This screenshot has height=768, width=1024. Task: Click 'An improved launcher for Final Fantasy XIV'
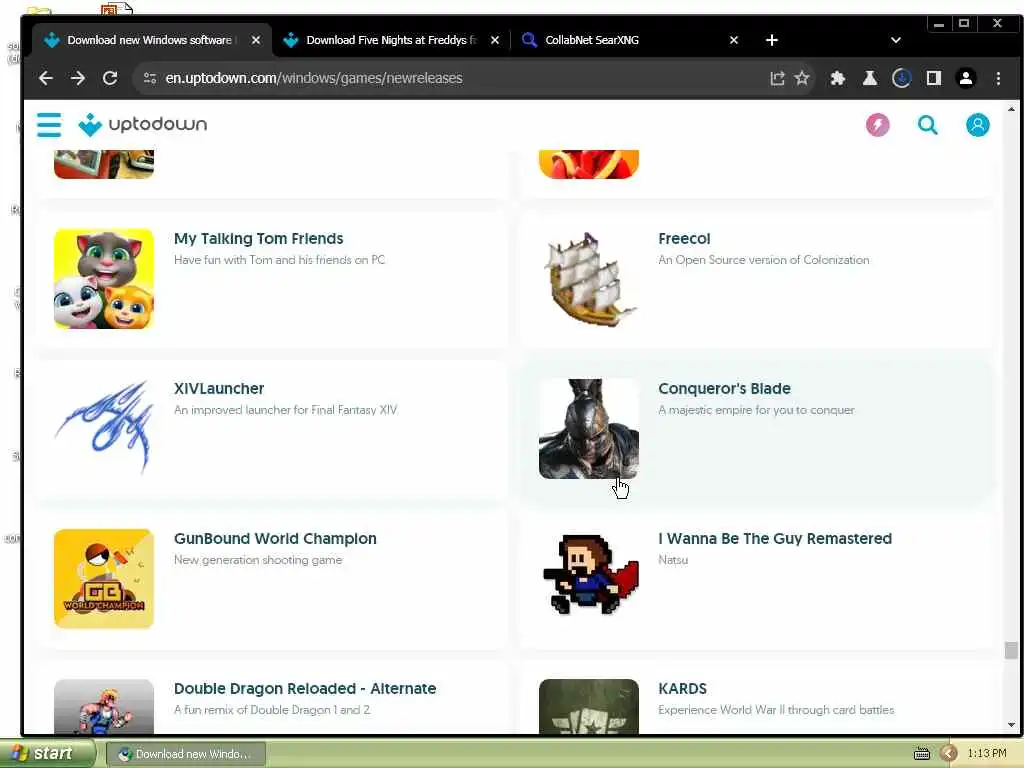click(x=285, y=410)
